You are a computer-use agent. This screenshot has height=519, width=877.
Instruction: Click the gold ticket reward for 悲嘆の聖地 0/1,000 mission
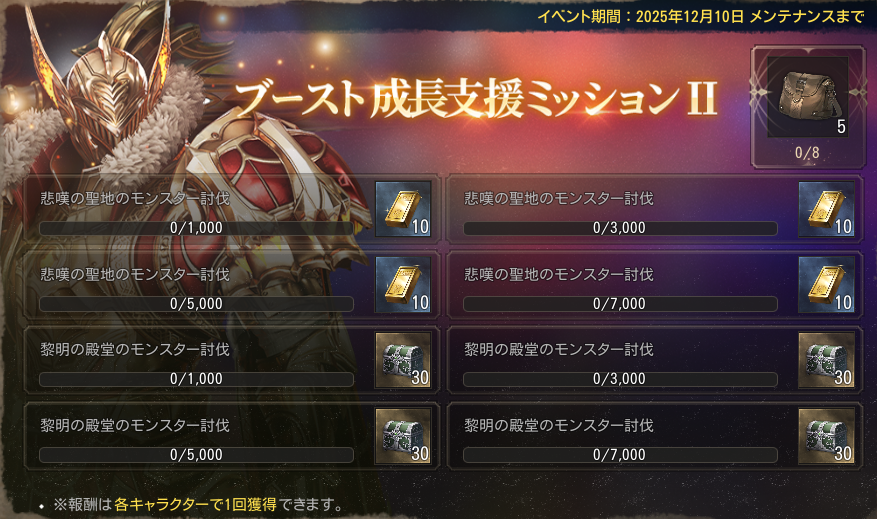(403, 209)
